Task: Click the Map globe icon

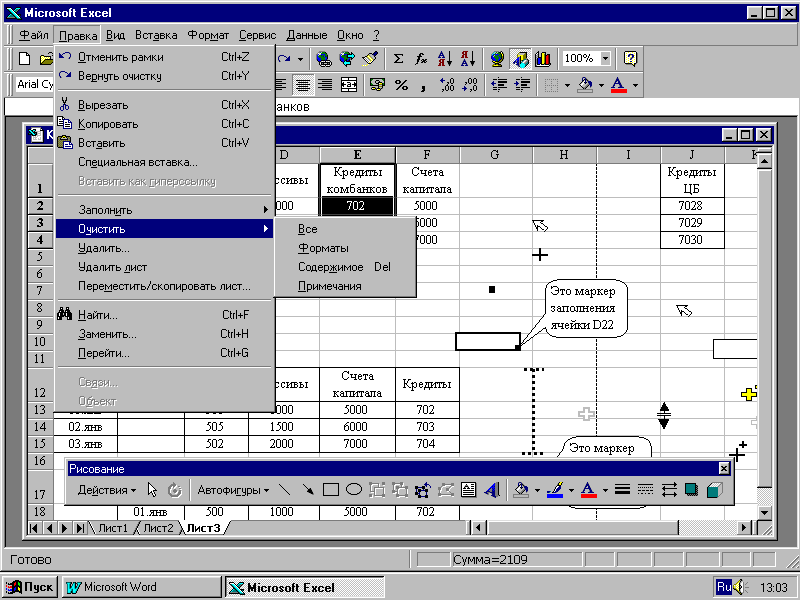Action: click(497, 59)
